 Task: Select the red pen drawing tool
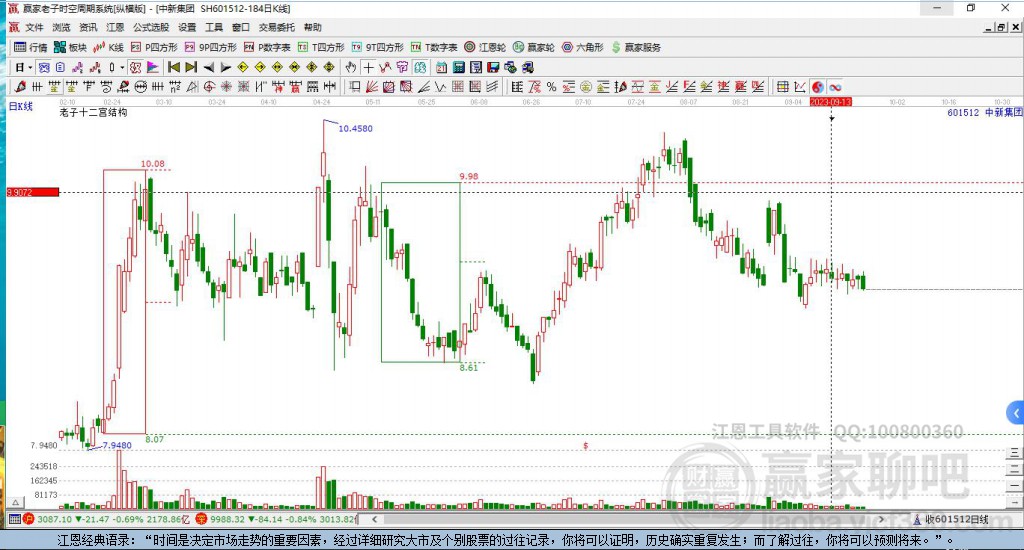tap(20, 86)
